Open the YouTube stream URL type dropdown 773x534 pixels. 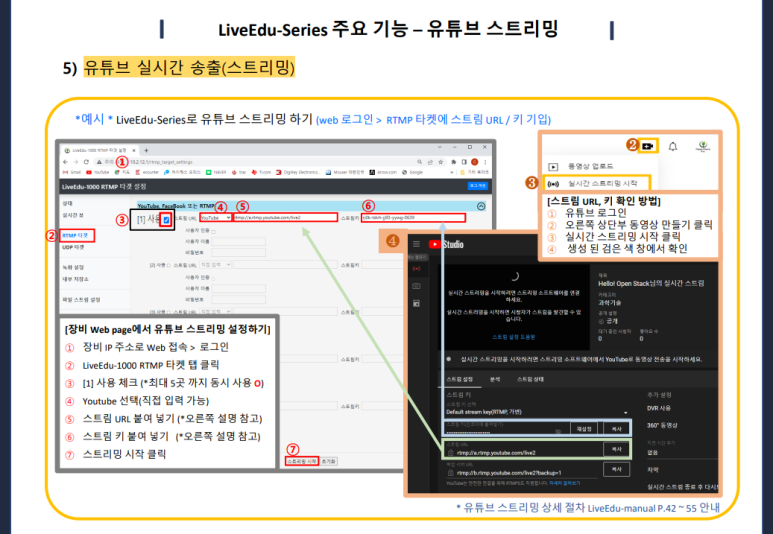[x=215, y=217]
